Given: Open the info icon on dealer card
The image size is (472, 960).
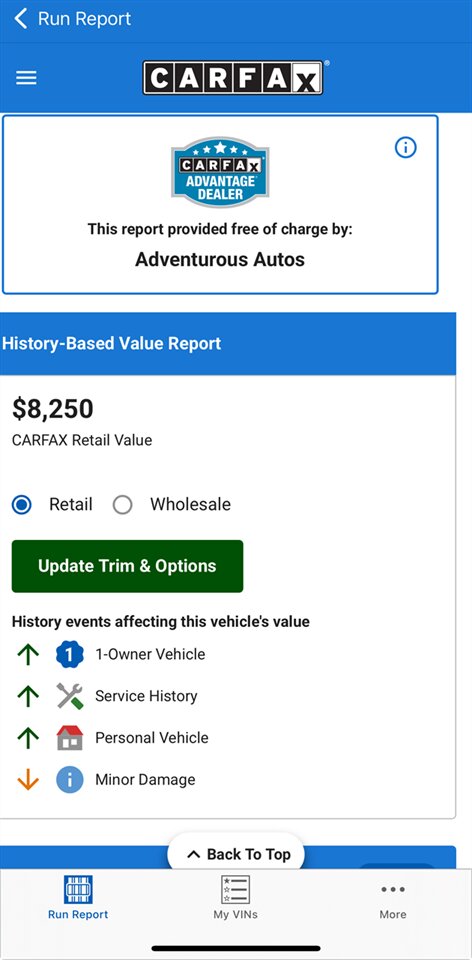Looking at the screenshot, I should click(405, 148).
